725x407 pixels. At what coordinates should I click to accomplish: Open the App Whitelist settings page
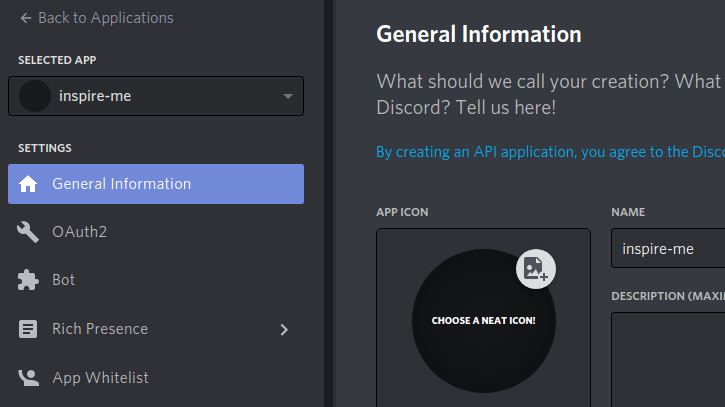pyautogui.click(x=100, y=378)
